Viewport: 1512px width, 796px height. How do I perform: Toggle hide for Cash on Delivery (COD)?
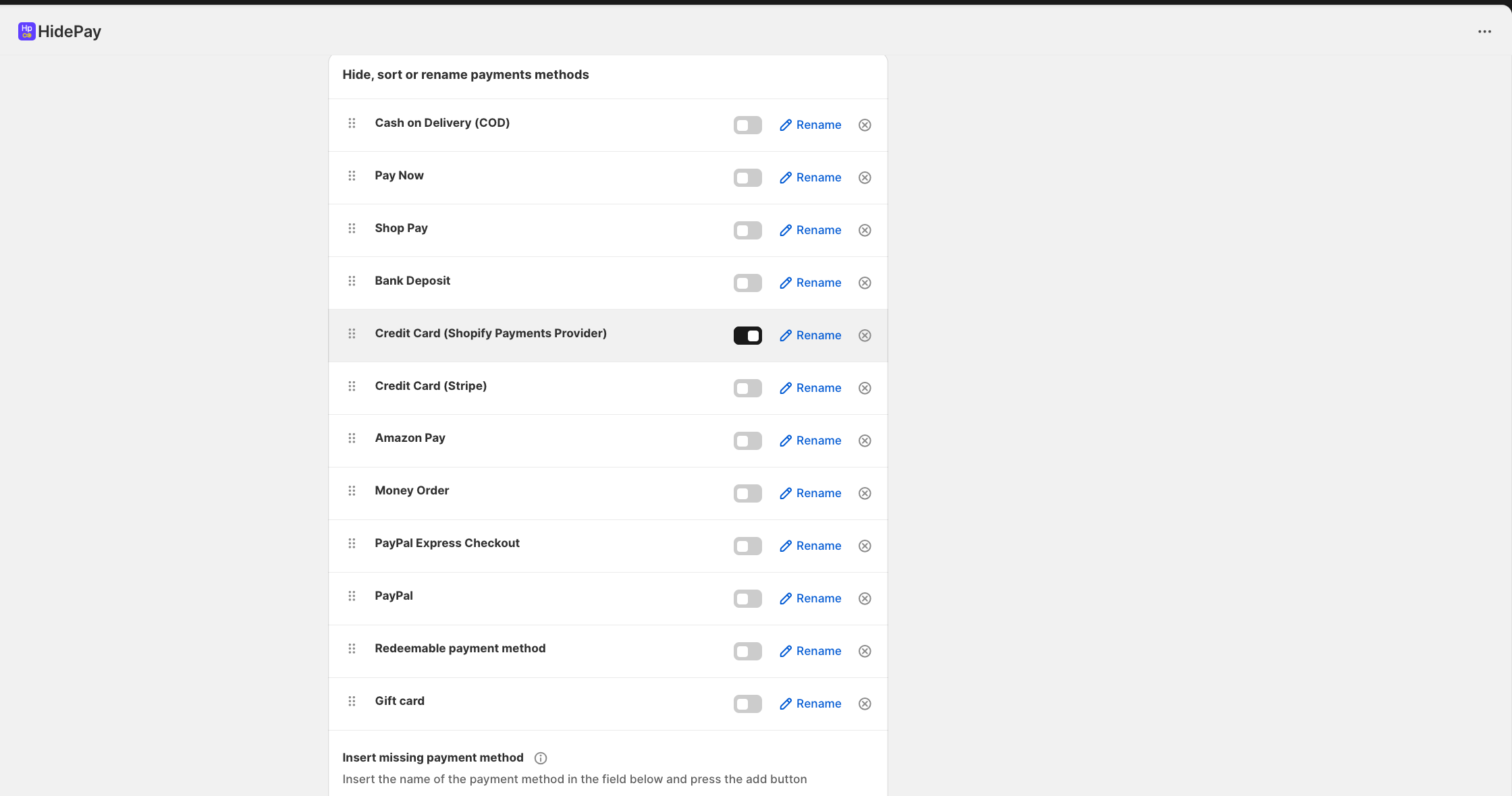point(747,125)
